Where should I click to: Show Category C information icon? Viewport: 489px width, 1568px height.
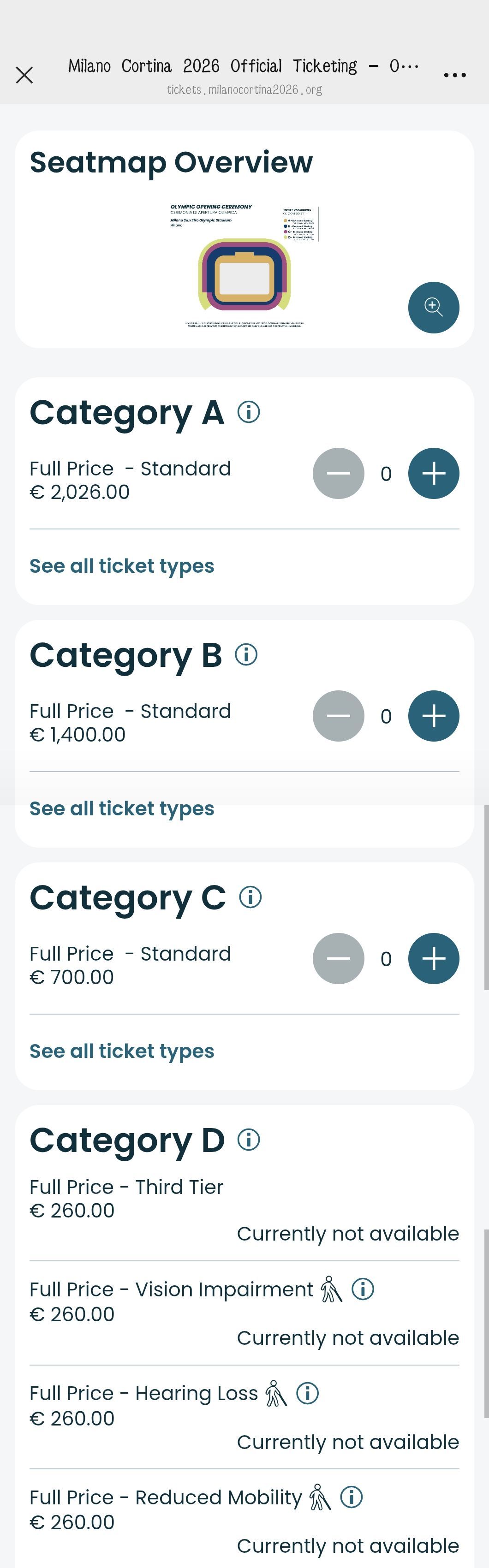[250, 897]
